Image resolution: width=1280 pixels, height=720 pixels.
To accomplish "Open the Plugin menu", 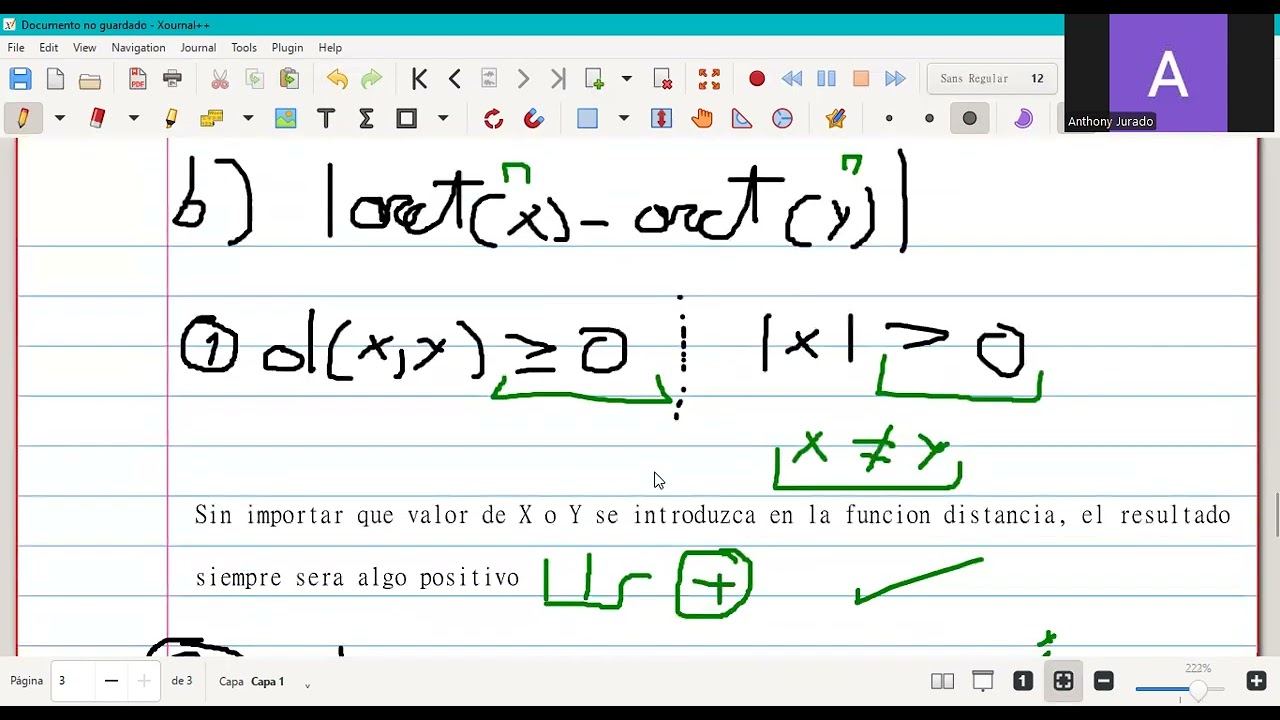I will pos(287,47).
